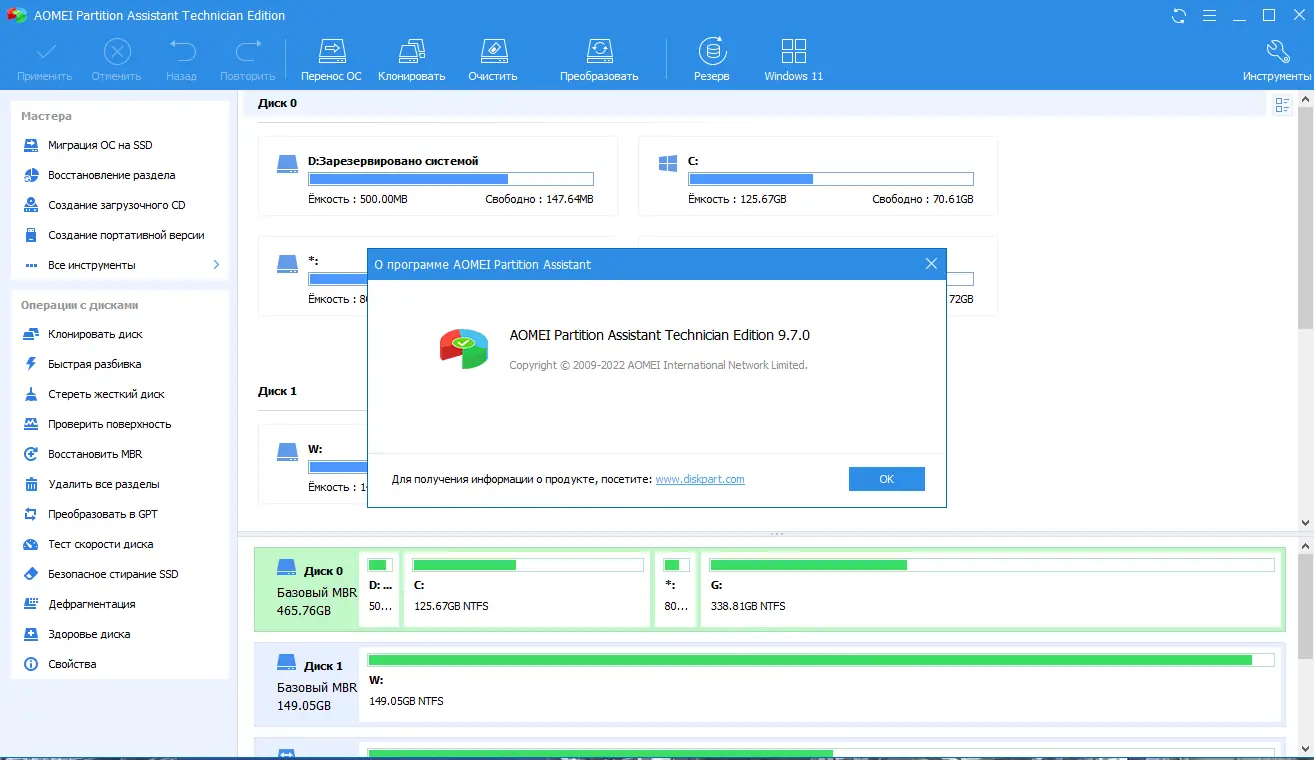
Task: Run Тест скорости диска
Action: pos(101,544)
